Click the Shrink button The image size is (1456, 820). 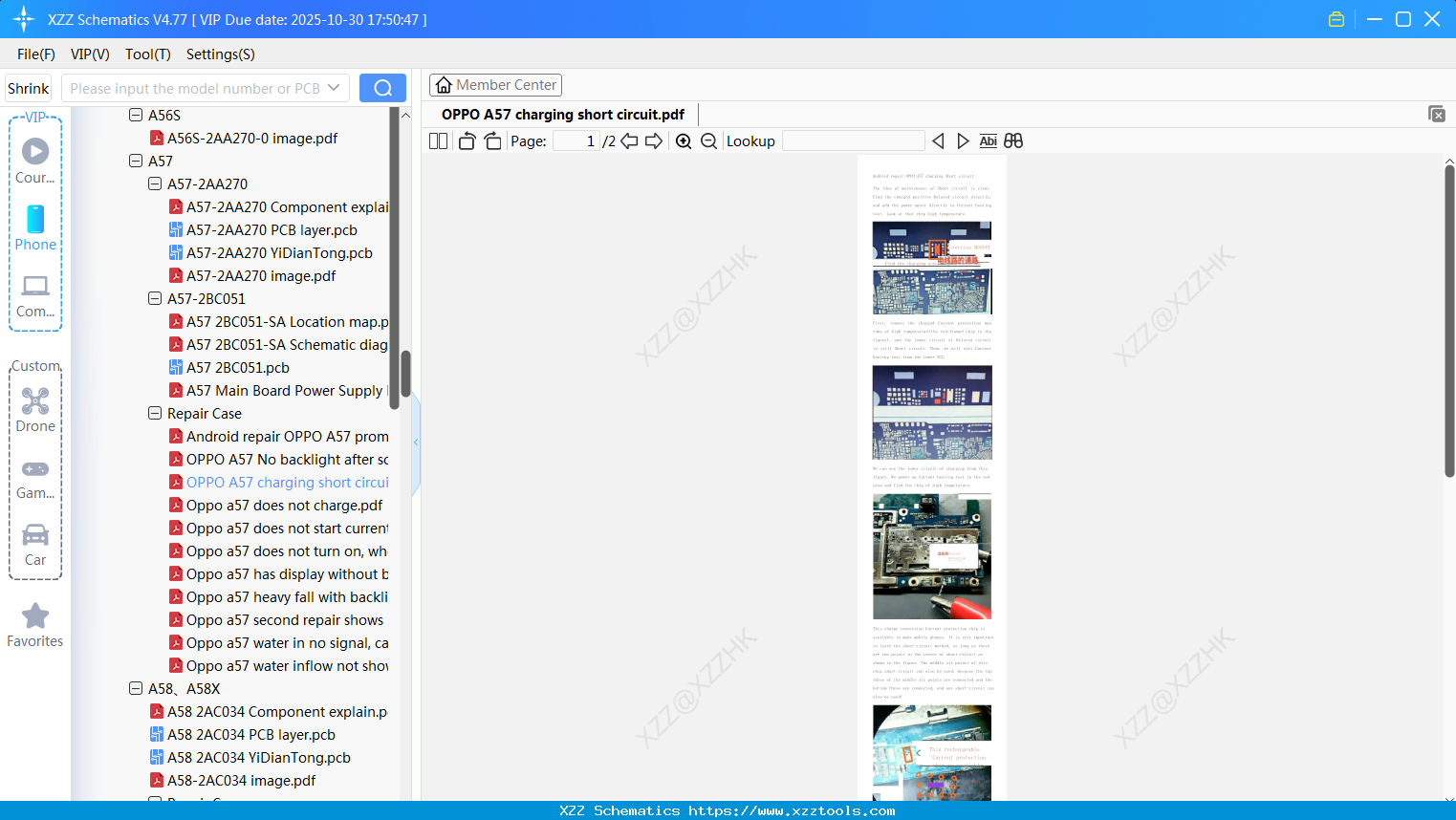29,88
